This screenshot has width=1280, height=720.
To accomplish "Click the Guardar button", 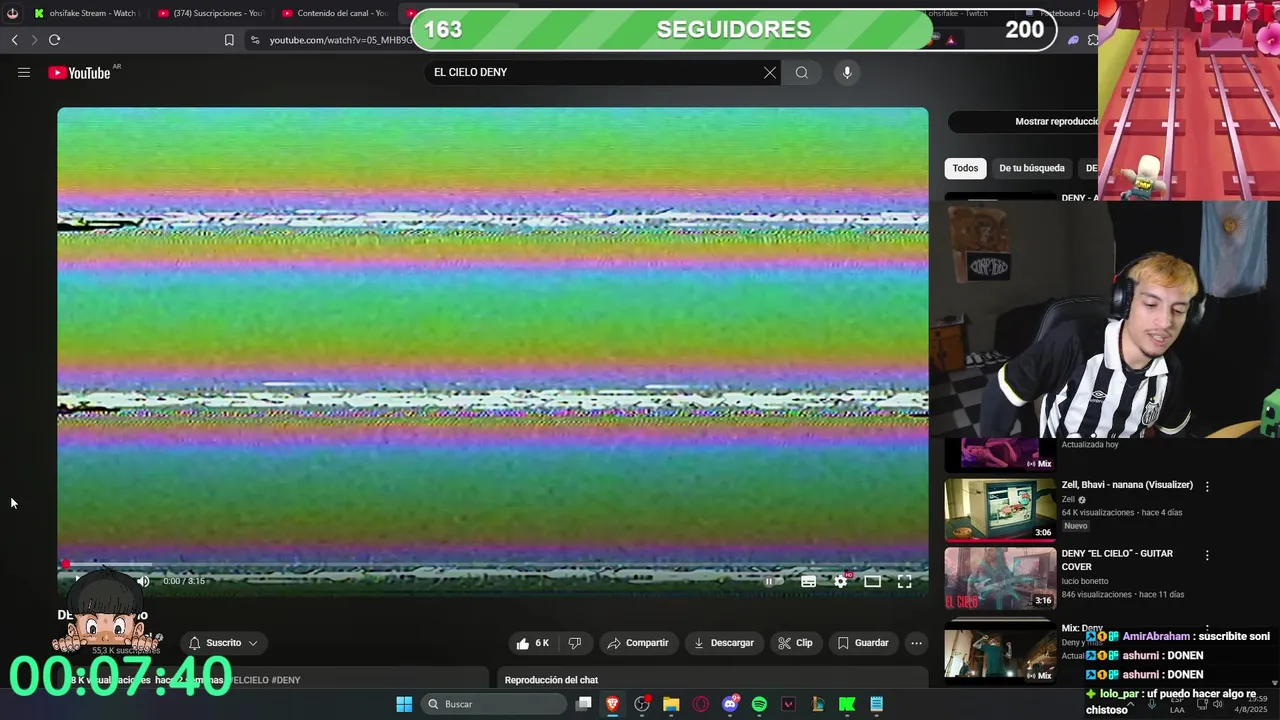I will 862,643.
